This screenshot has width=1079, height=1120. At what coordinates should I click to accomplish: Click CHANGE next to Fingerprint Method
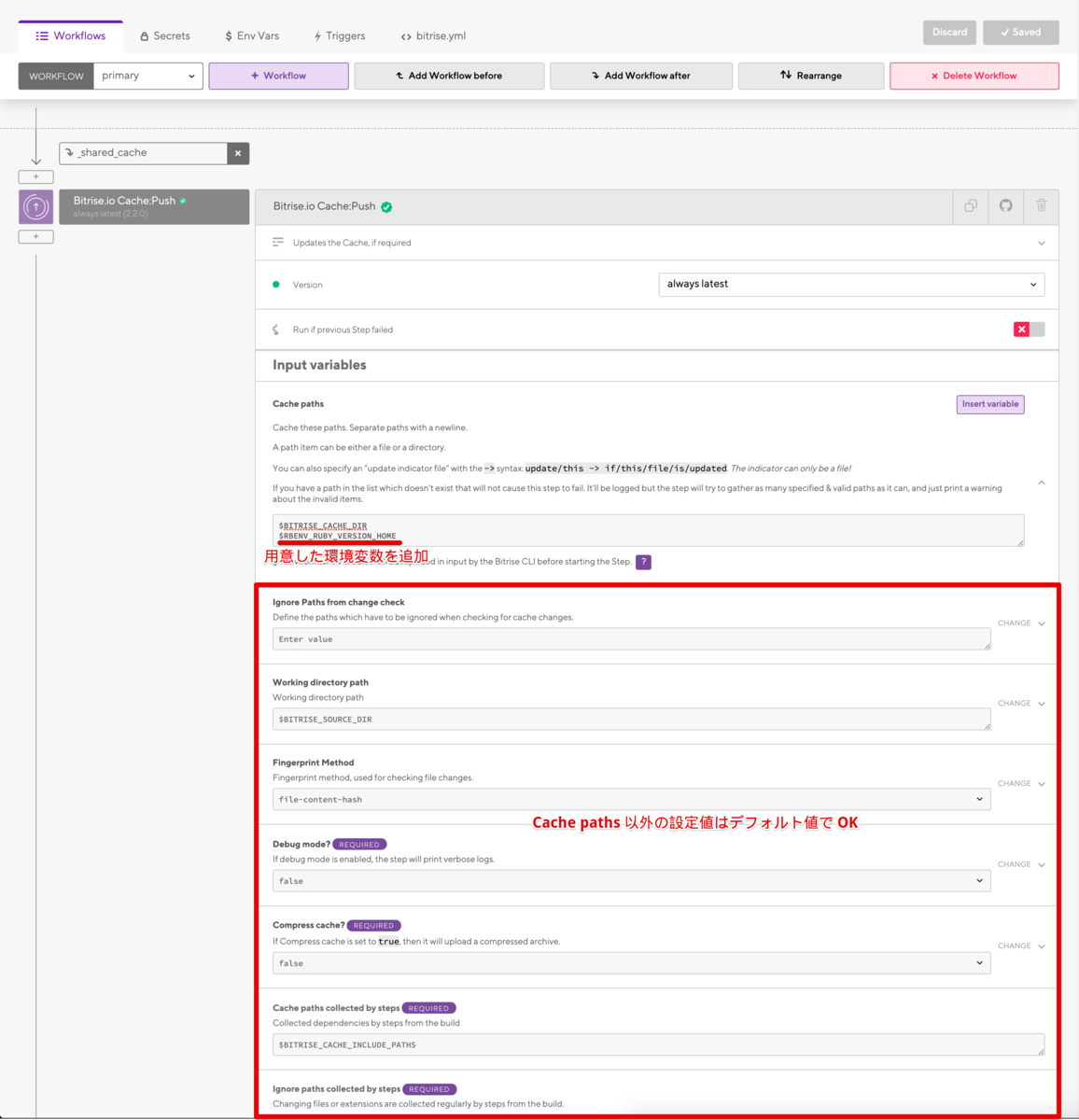pyautogui.click(x=1021, y=784)
